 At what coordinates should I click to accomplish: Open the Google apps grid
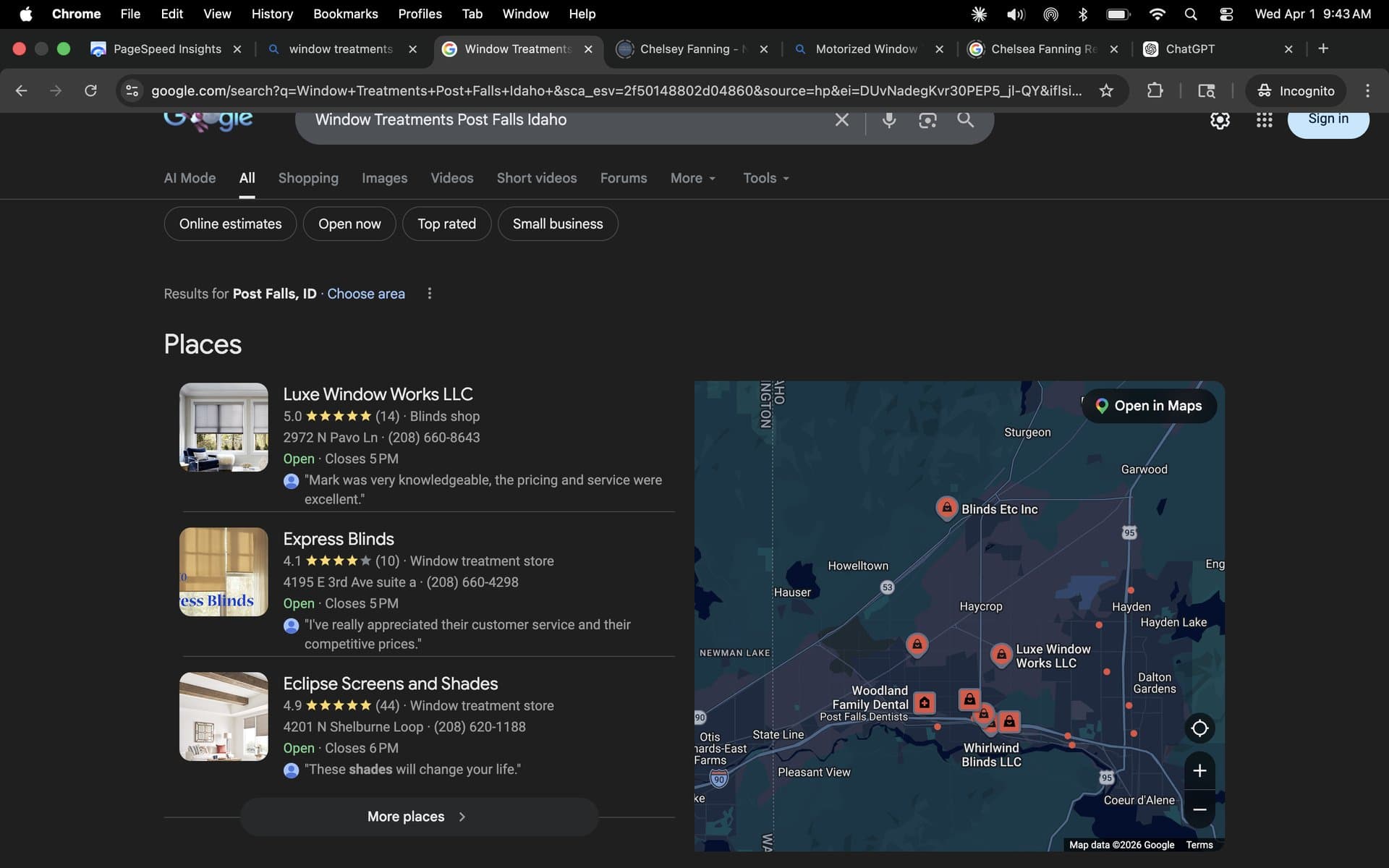click(1264, 120)
